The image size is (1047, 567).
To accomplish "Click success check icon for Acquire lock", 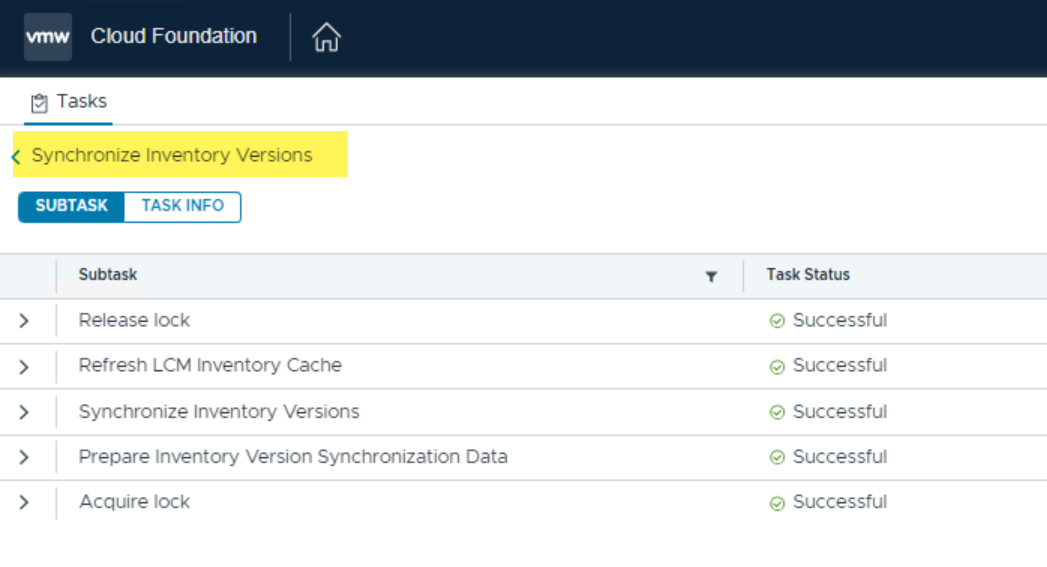I will 776,503.
